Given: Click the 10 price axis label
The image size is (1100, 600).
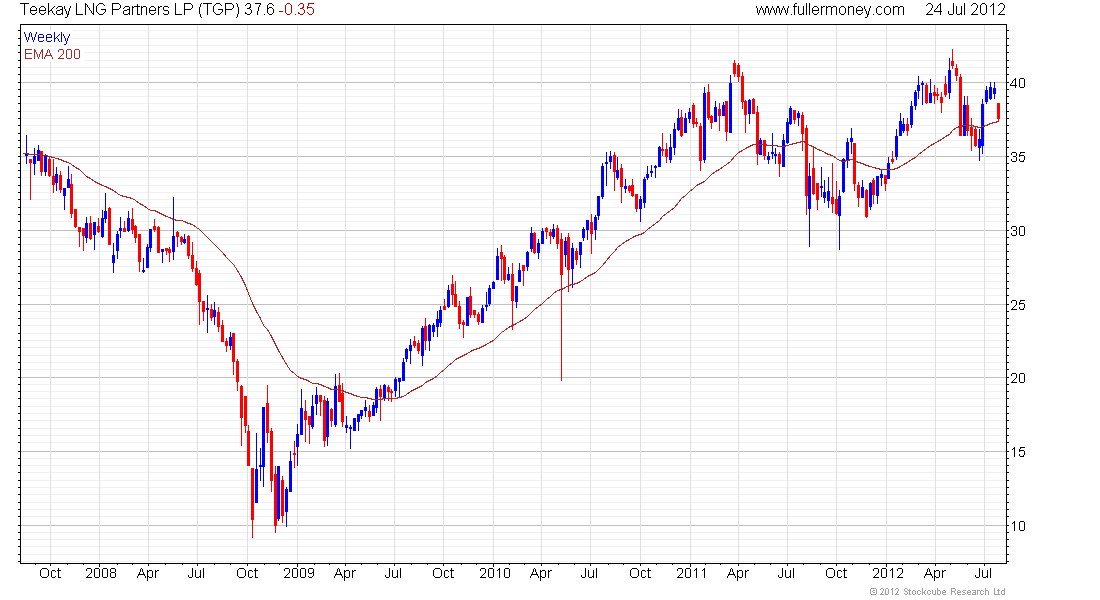Looking at the screenshot, I should [1017, 526].
